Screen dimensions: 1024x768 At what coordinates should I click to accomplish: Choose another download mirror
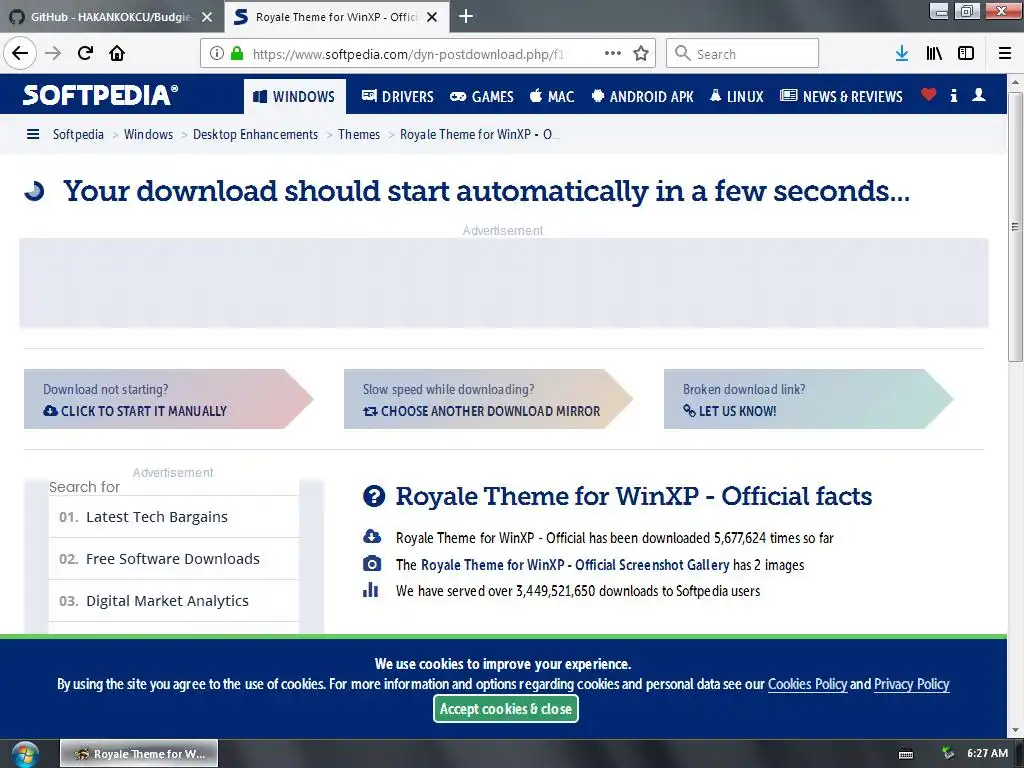(x=488, y=399)
